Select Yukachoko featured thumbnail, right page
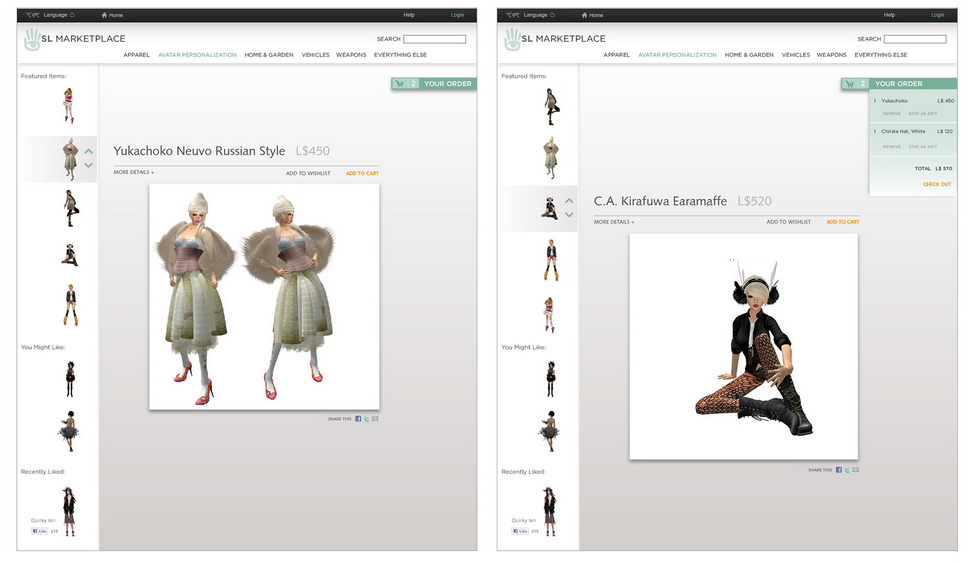The height and width of the screenshot is (564, 975). tap(550, 157)
